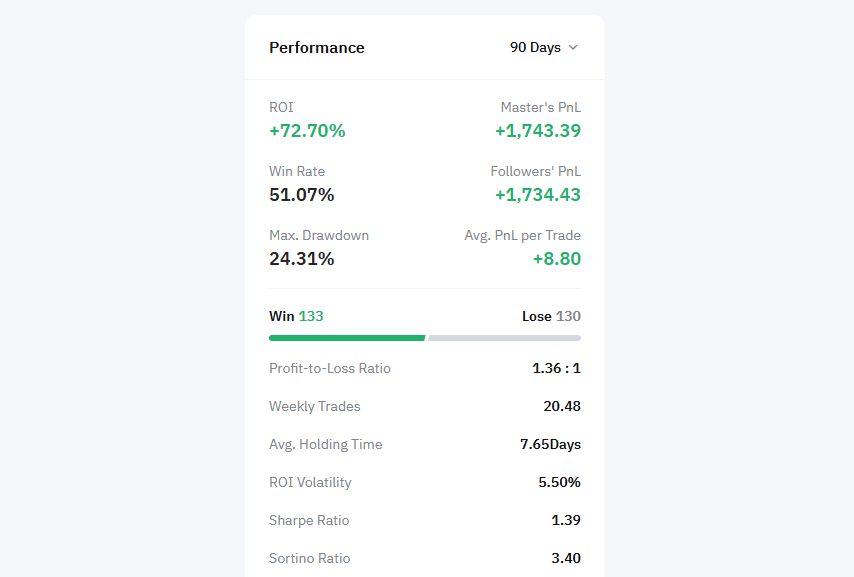Click the gray lose portion of bar

[x=504, y=338]
